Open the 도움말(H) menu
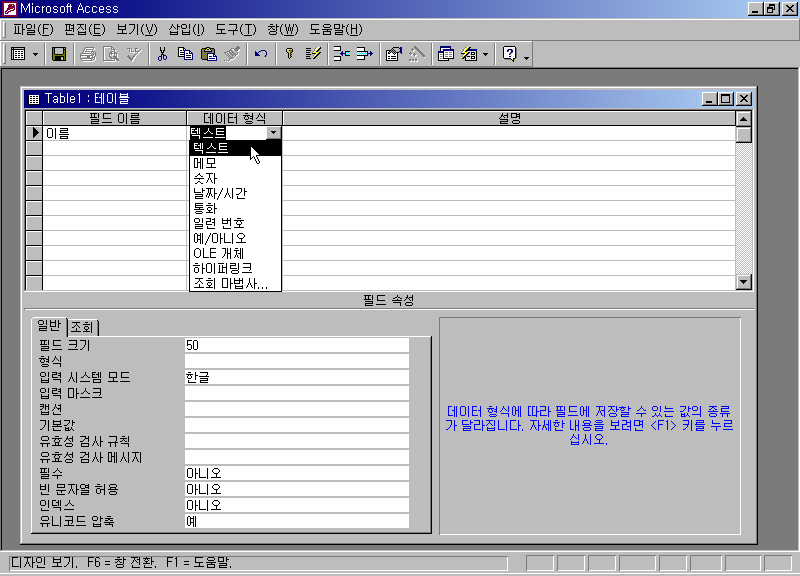800x576 pixels. coord(335,30)
